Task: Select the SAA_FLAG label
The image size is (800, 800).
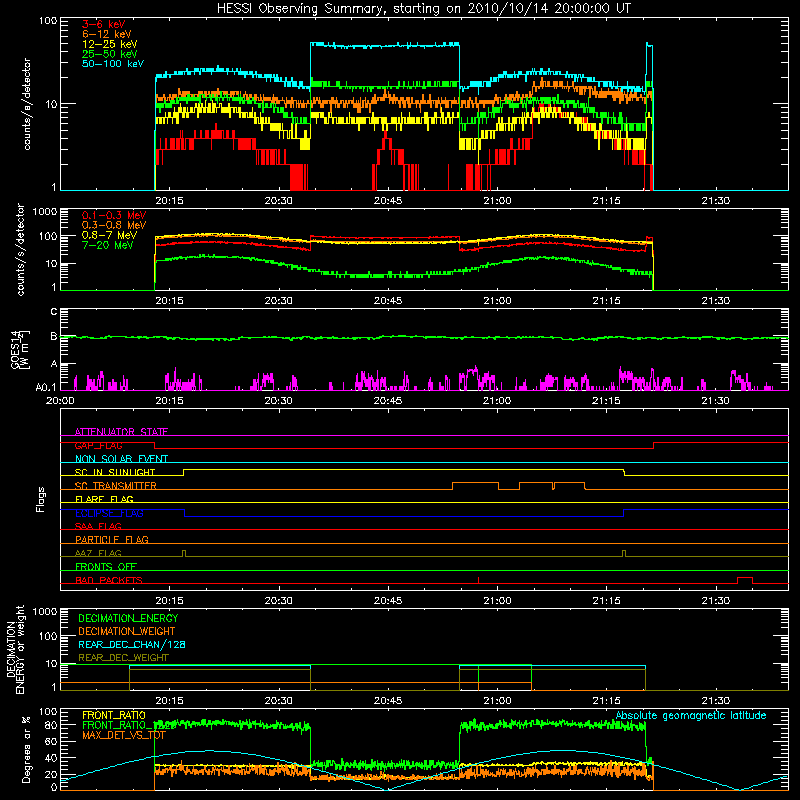Action: pos(98,526)
